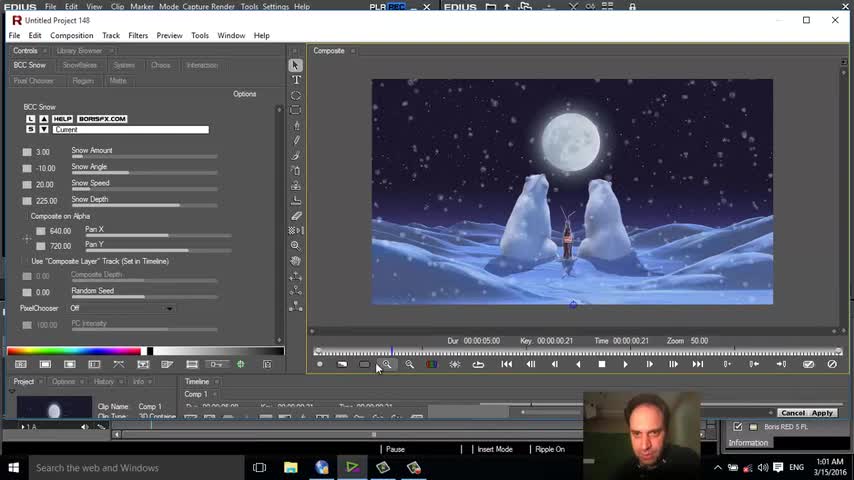Viewport: 854px width, 480px height.
Task: Select the Text tool
Action: 296,80
